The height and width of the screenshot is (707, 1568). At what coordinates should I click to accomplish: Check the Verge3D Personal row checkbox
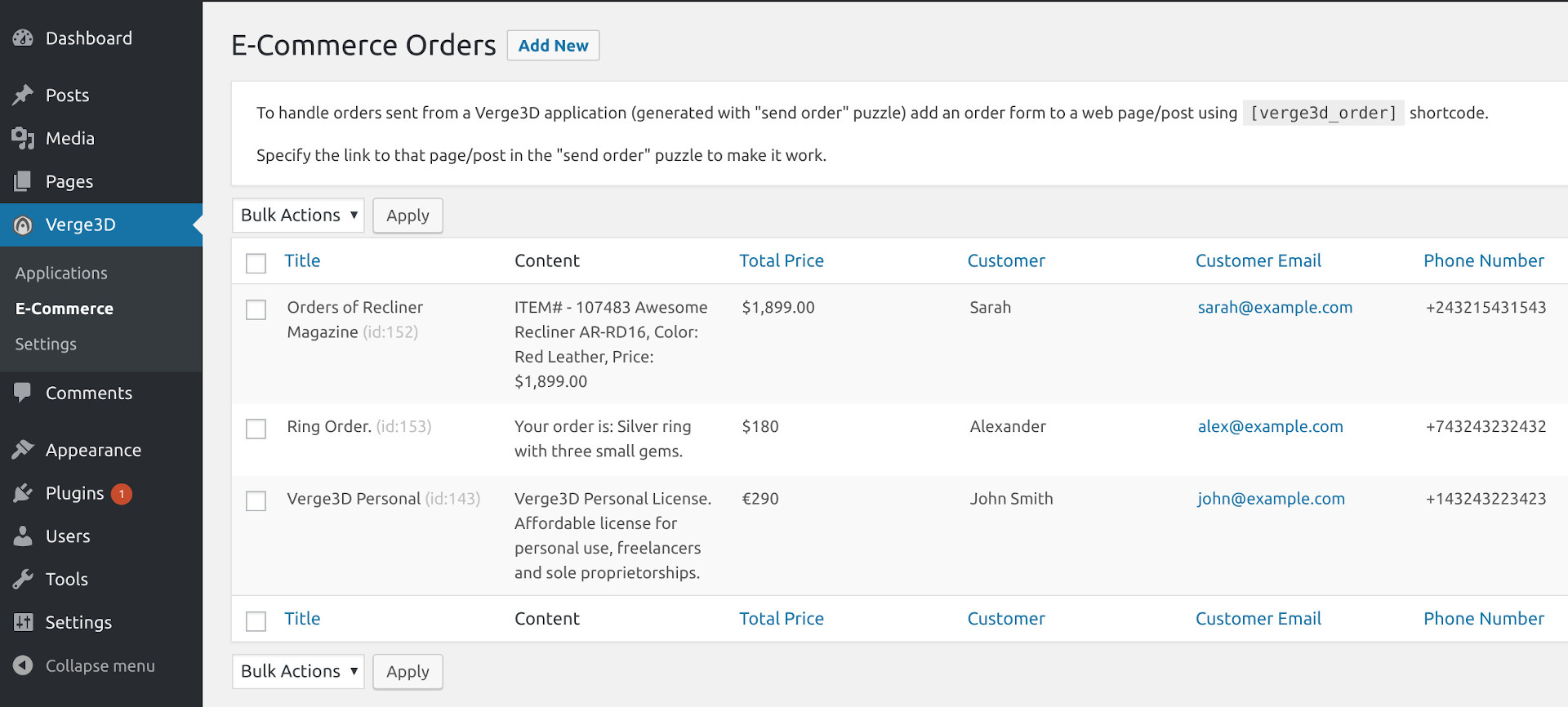[x=256, y=500]
